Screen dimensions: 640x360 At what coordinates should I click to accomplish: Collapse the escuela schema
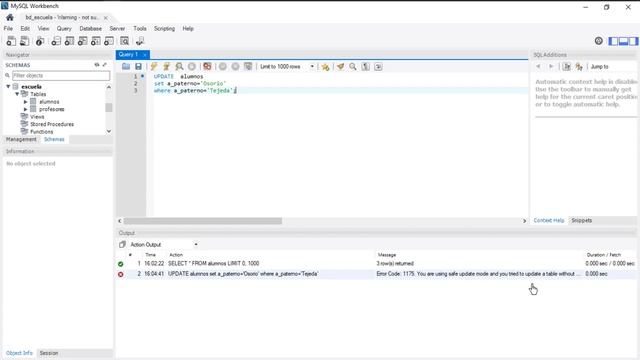8,87
